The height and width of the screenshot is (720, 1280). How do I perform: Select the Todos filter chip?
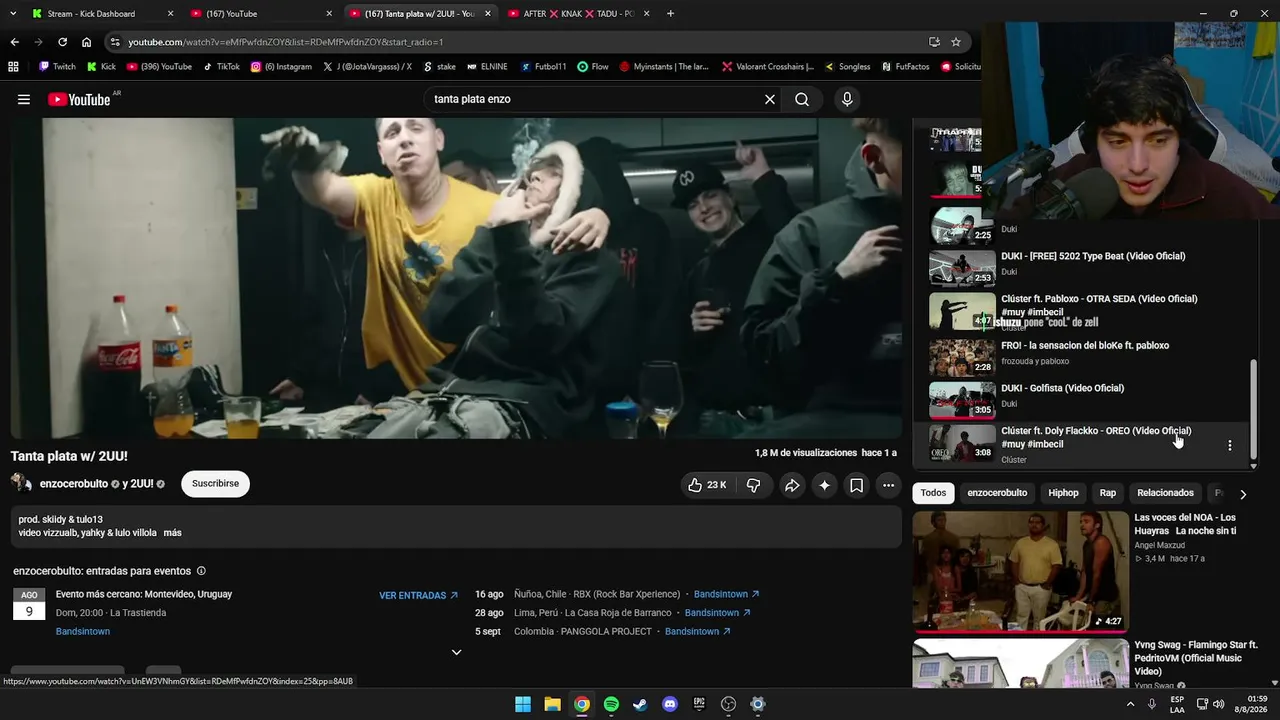click(933, 493)
